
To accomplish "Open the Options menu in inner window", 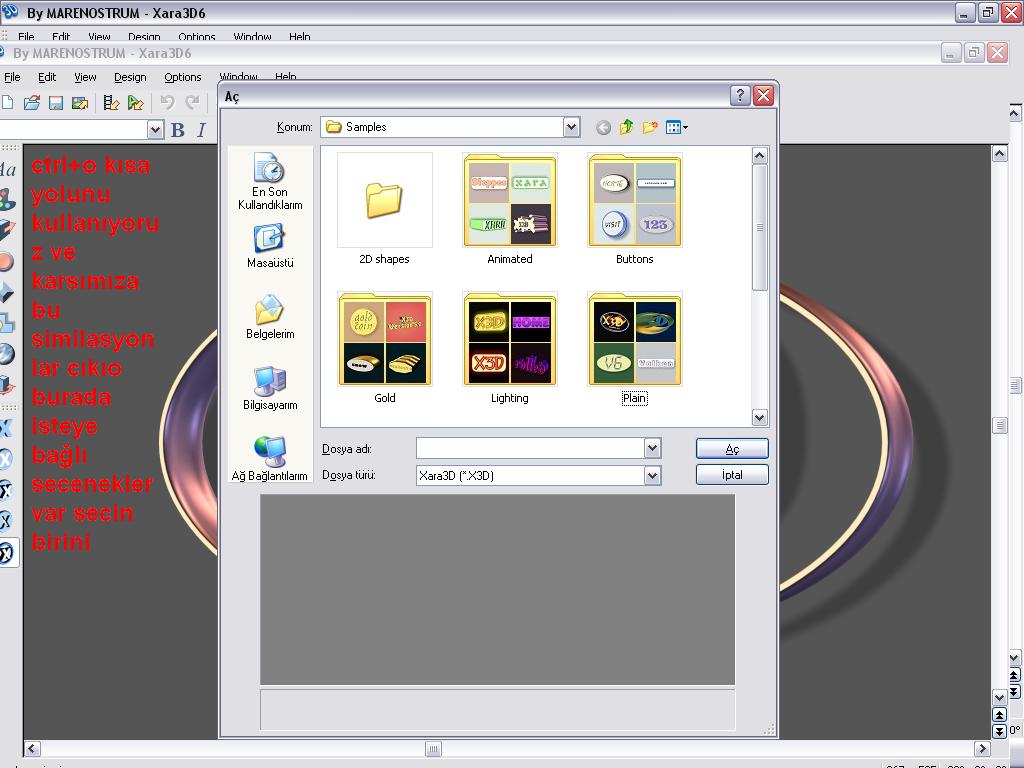I will pyautogui.click(x=183, y=77).
